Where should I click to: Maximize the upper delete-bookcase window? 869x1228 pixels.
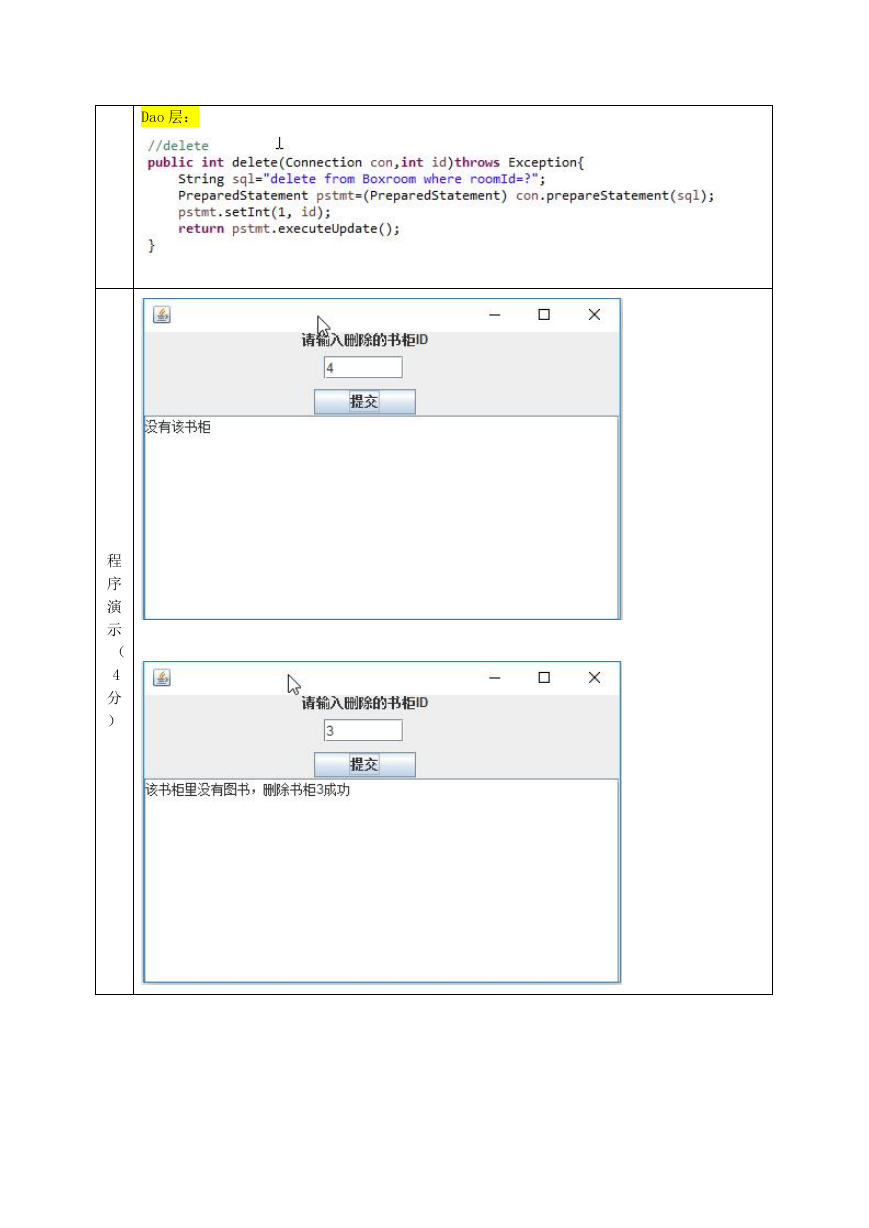click(544, 315)
